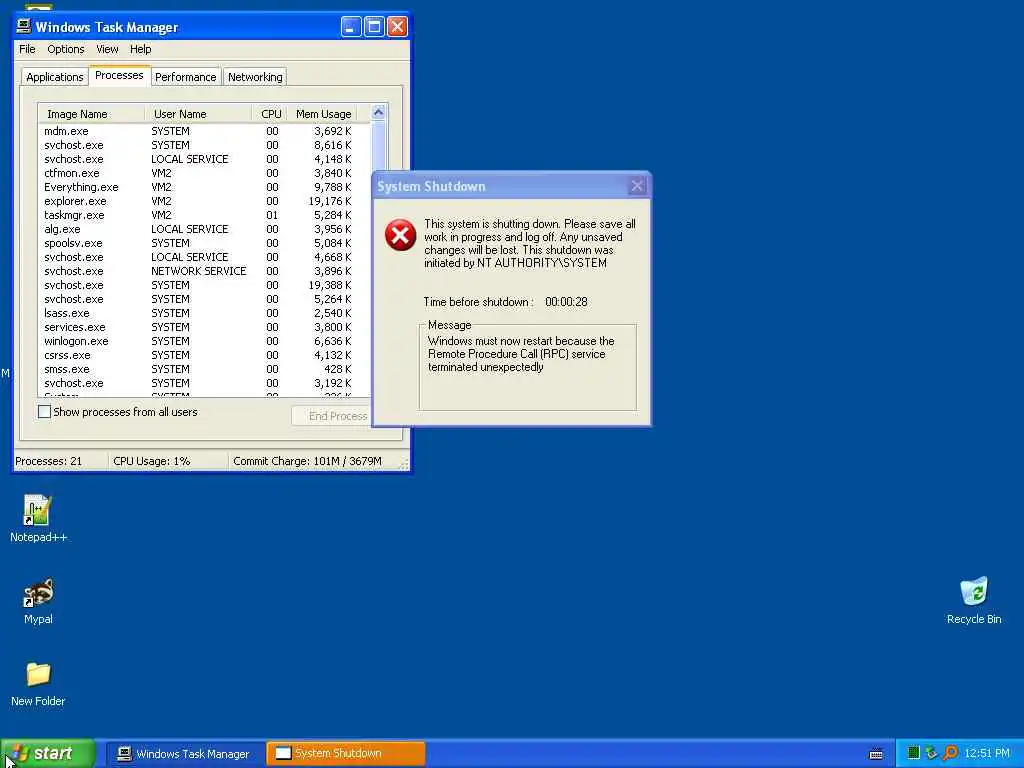1024x768 pixels.
Task: Minimize the Windows Task Manager window
Action: coord(351,27)
